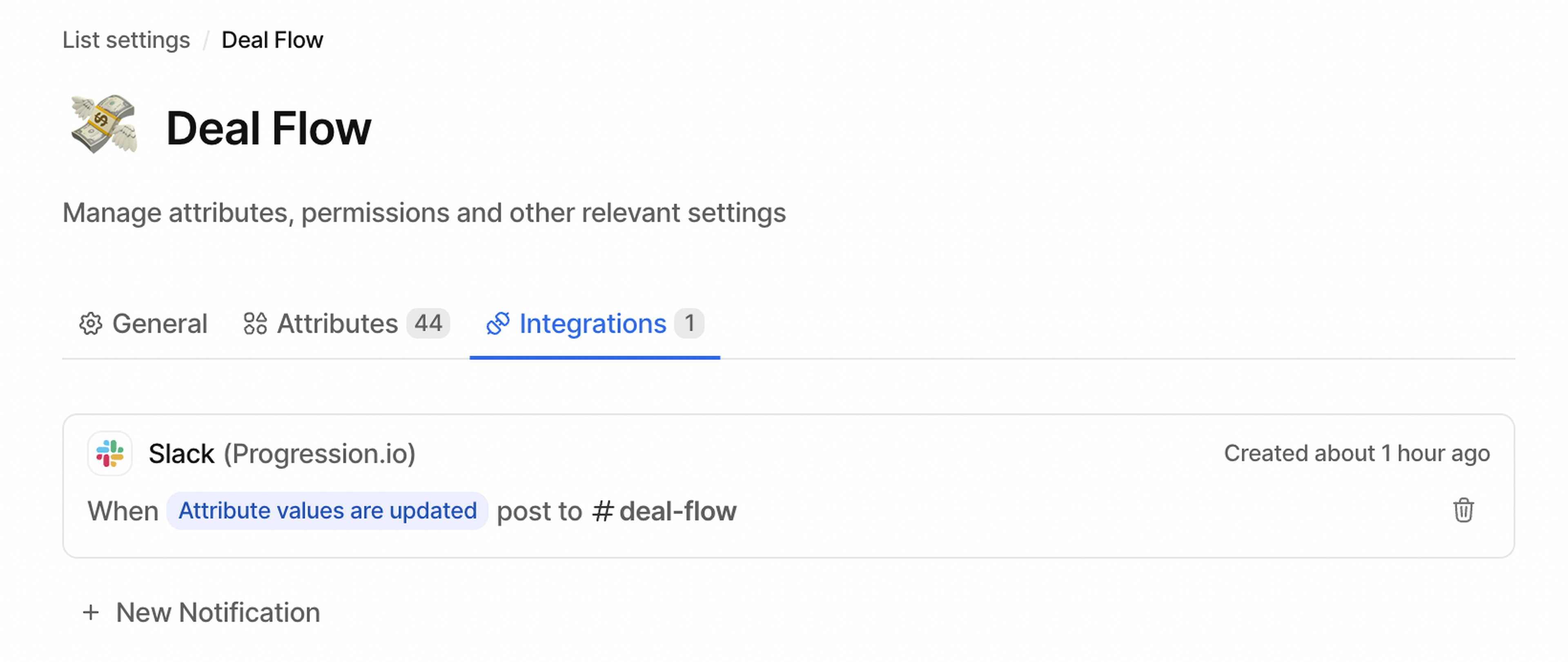
Task: Click the Slack (Progression.io) integration name
Action: pyautogui.click(x=282, y=454)
